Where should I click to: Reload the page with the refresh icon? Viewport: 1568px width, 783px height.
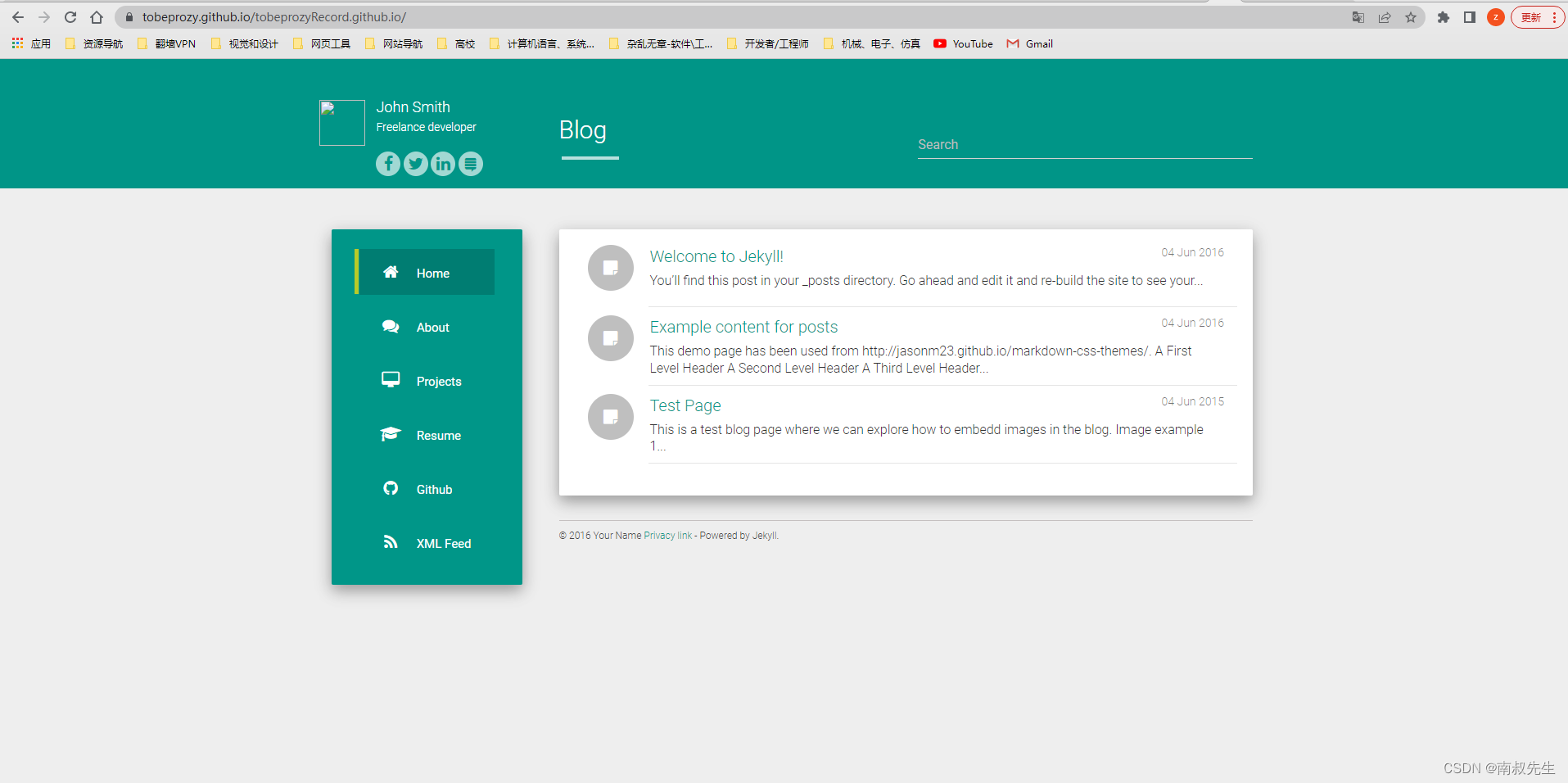click(70, 17)
